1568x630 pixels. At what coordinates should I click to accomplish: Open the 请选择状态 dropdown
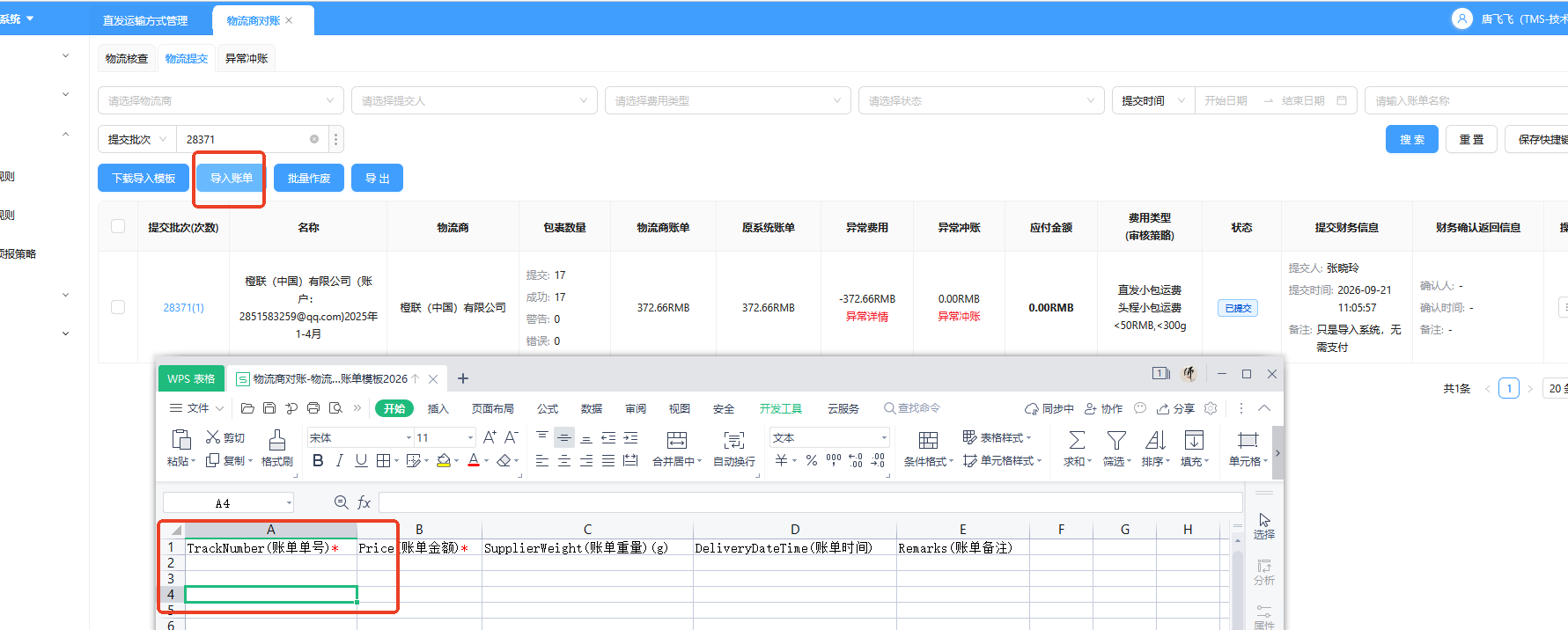click(x=982, y=100)
